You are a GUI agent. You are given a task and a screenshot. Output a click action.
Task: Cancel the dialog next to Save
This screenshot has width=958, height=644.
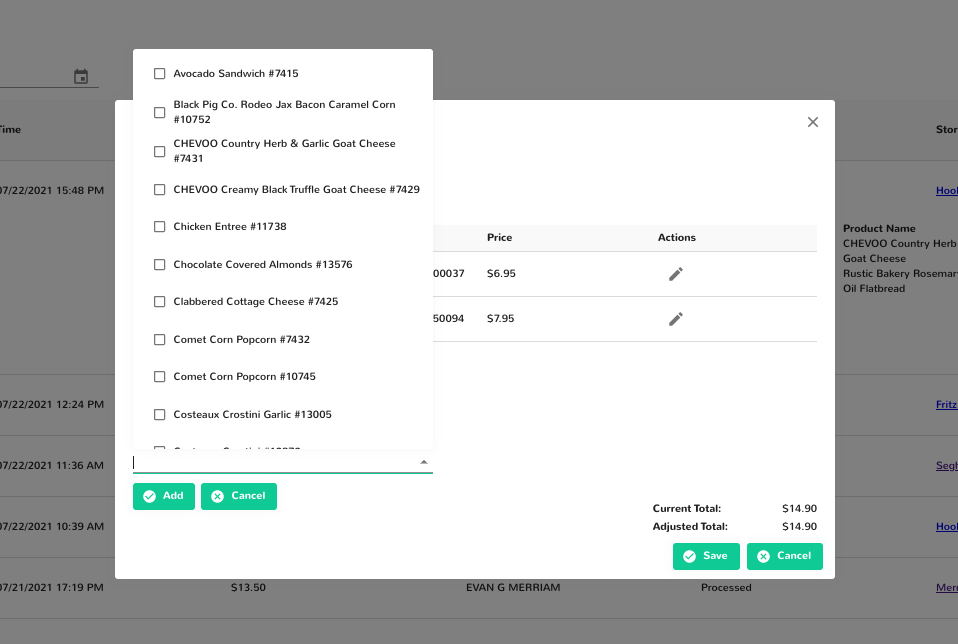tap(784, 556)
